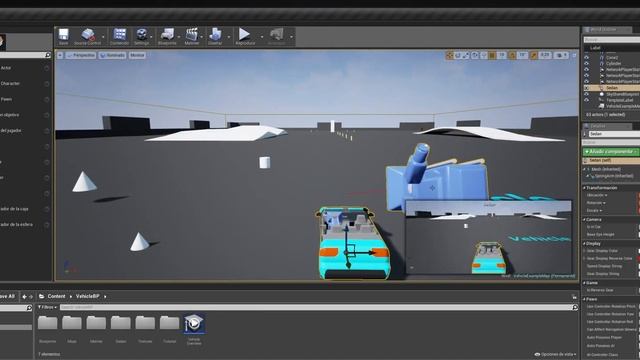Screen dimensions: 640x360
Task: Open the Content browser toolbar icon
Action: click(x=120, y=36)
